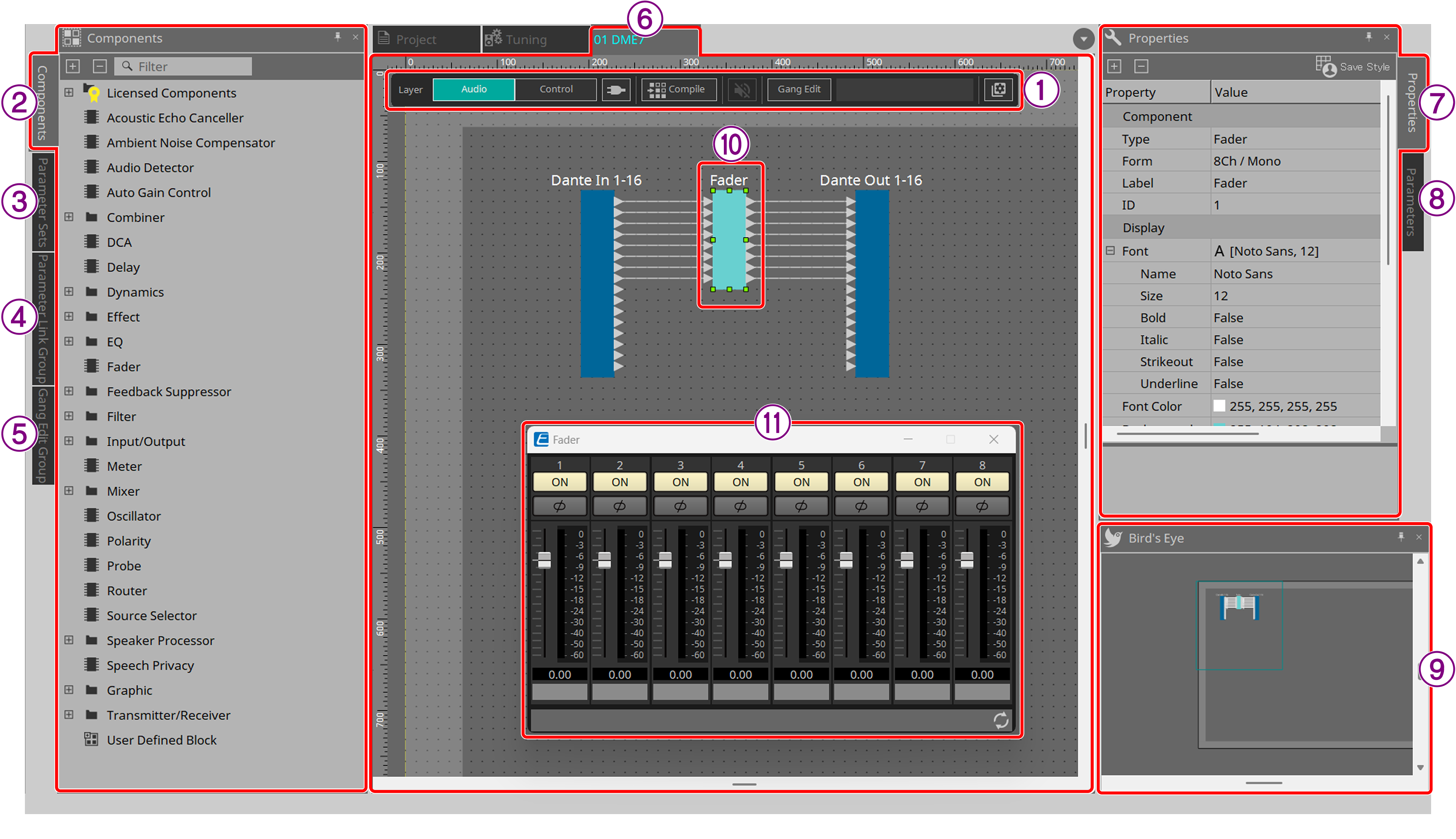
Task: Click Save Style in Properties
Action: (x=1353, y=66)
